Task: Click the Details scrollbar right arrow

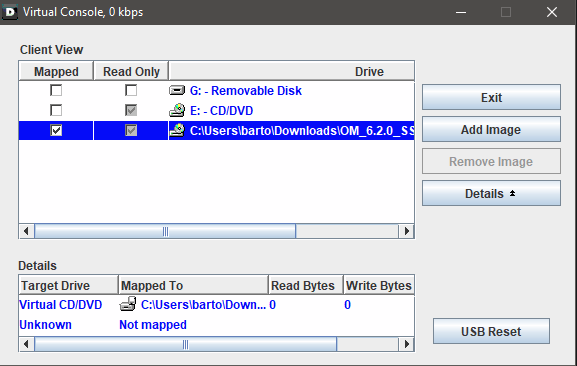Action: (x=406, y=344)
